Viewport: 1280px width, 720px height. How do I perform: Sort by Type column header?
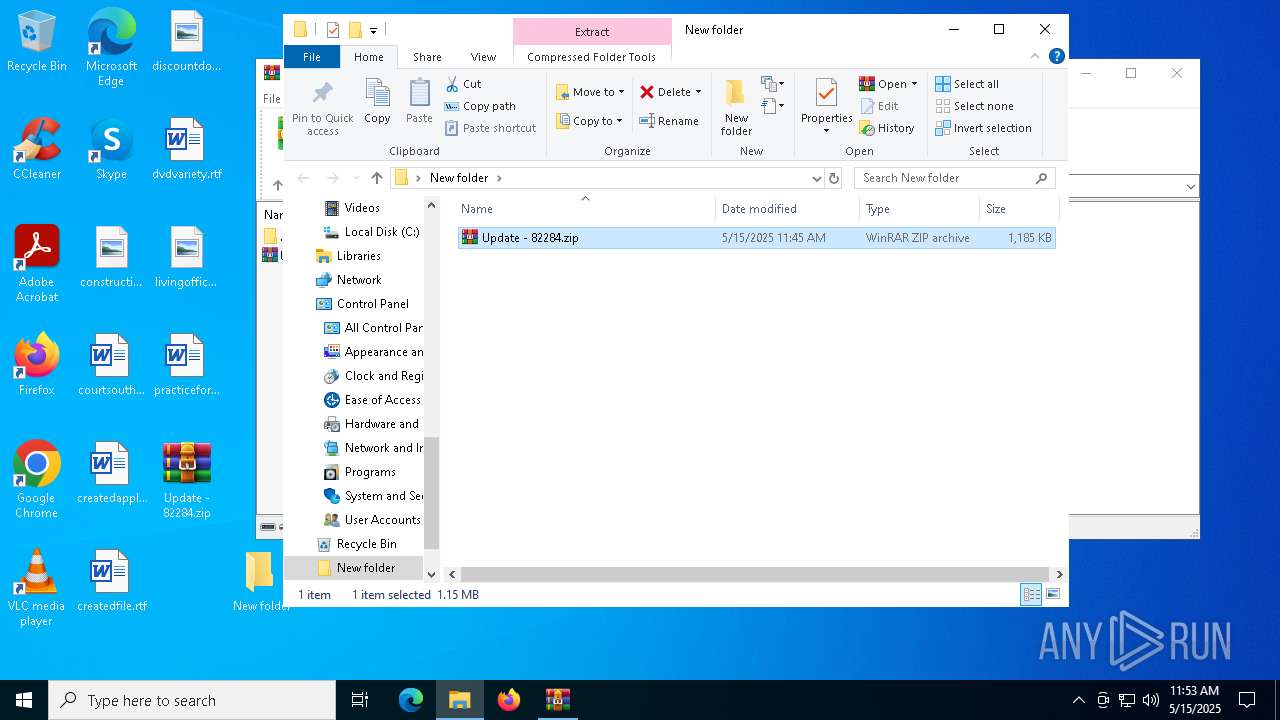[919, 209]
